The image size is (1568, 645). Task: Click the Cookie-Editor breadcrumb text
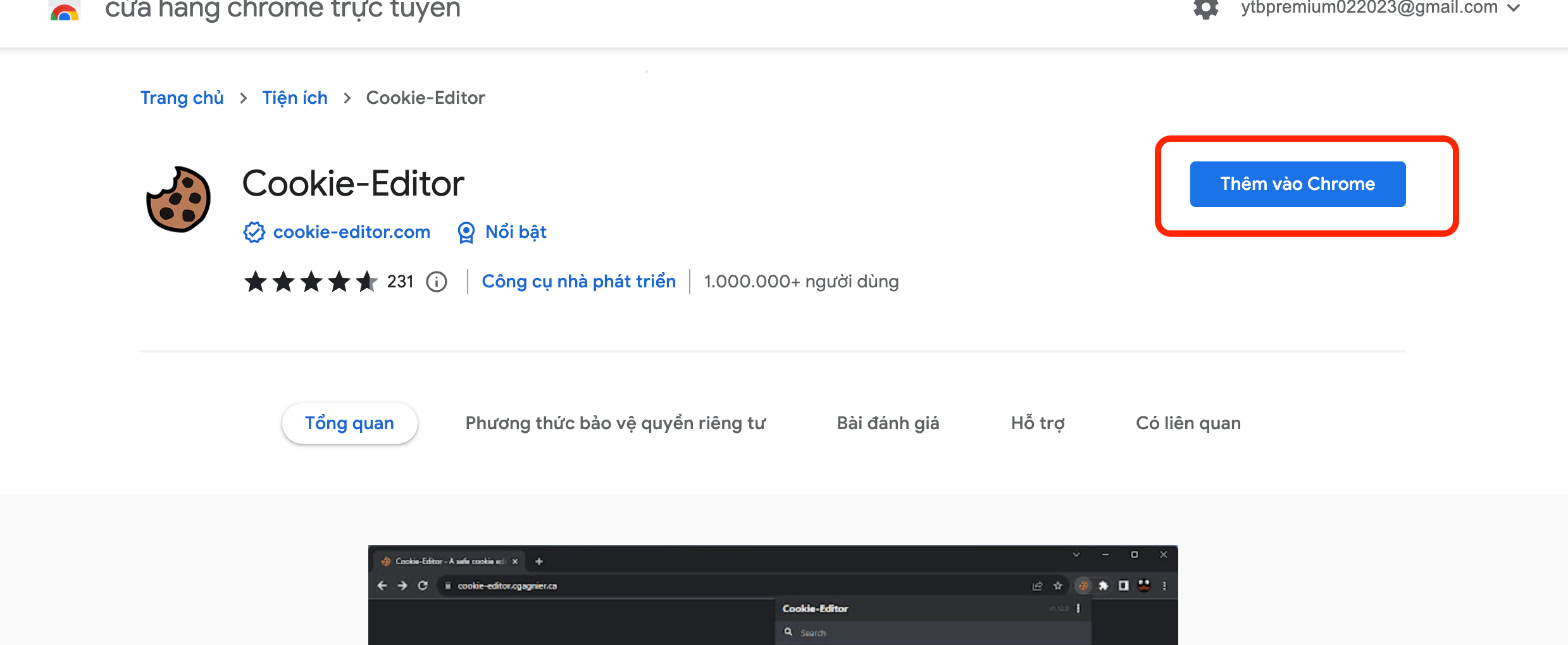coord(425,98)
